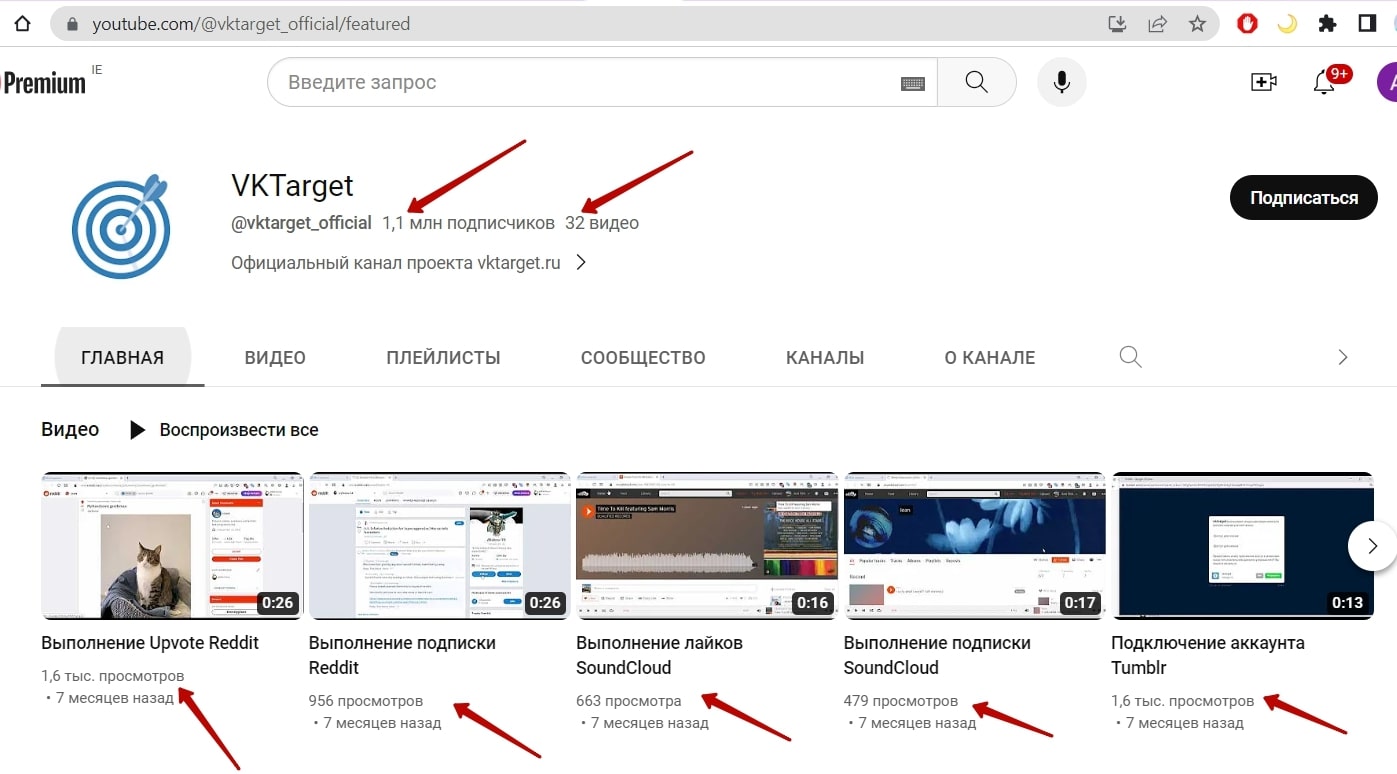Click Воспроизвести все link text
The height and width of the screenshot is (774, 1397).
[x=239, y=430]
